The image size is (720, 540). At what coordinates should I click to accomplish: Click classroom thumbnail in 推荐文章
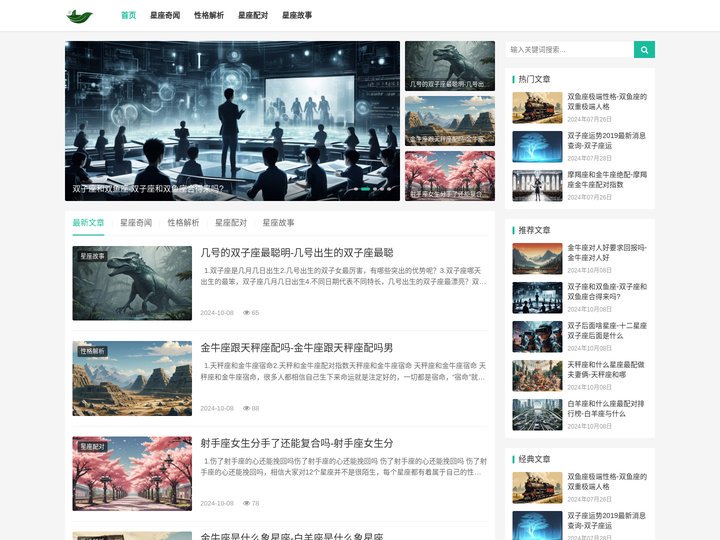[x=537, y=298]
